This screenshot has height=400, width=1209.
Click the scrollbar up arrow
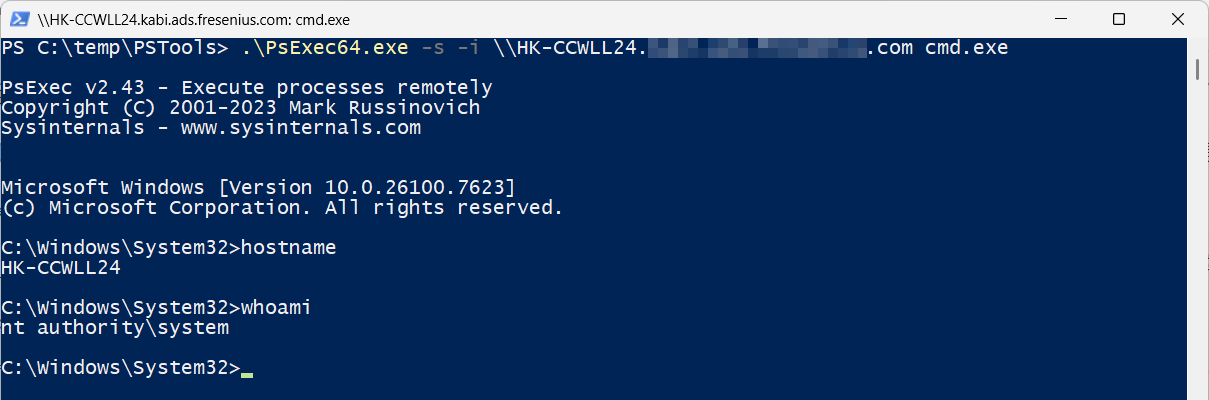pos(1198,45)
